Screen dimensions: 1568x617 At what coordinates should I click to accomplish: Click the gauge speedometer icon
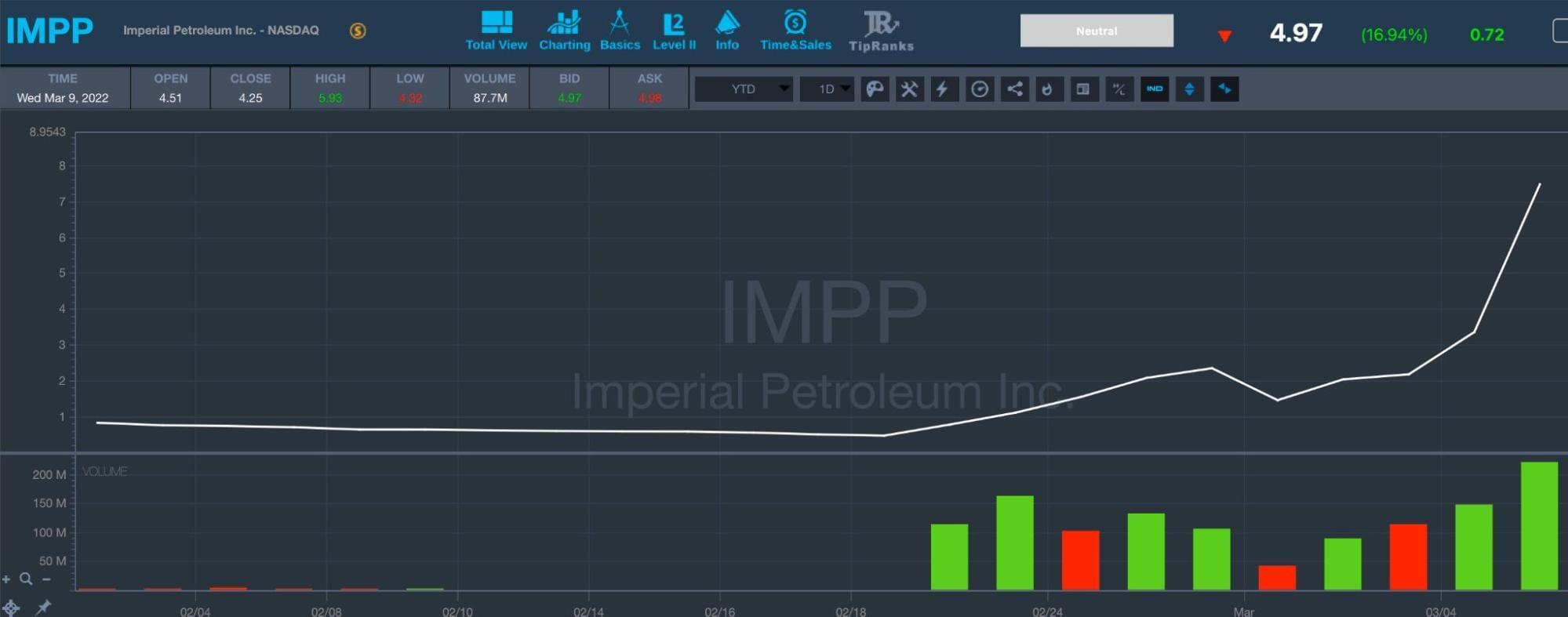979,89
